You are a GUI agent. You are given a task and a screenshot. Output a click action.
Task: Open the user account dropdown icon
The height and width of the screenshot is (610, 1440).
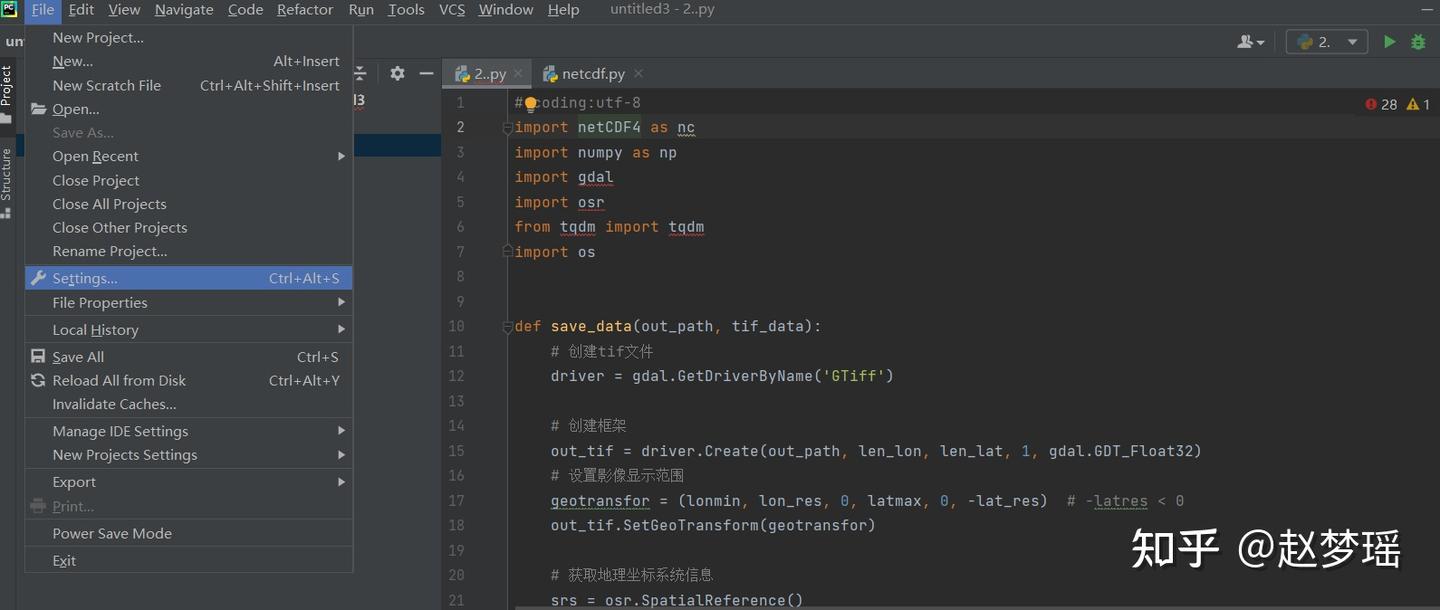coord(1250,42)
